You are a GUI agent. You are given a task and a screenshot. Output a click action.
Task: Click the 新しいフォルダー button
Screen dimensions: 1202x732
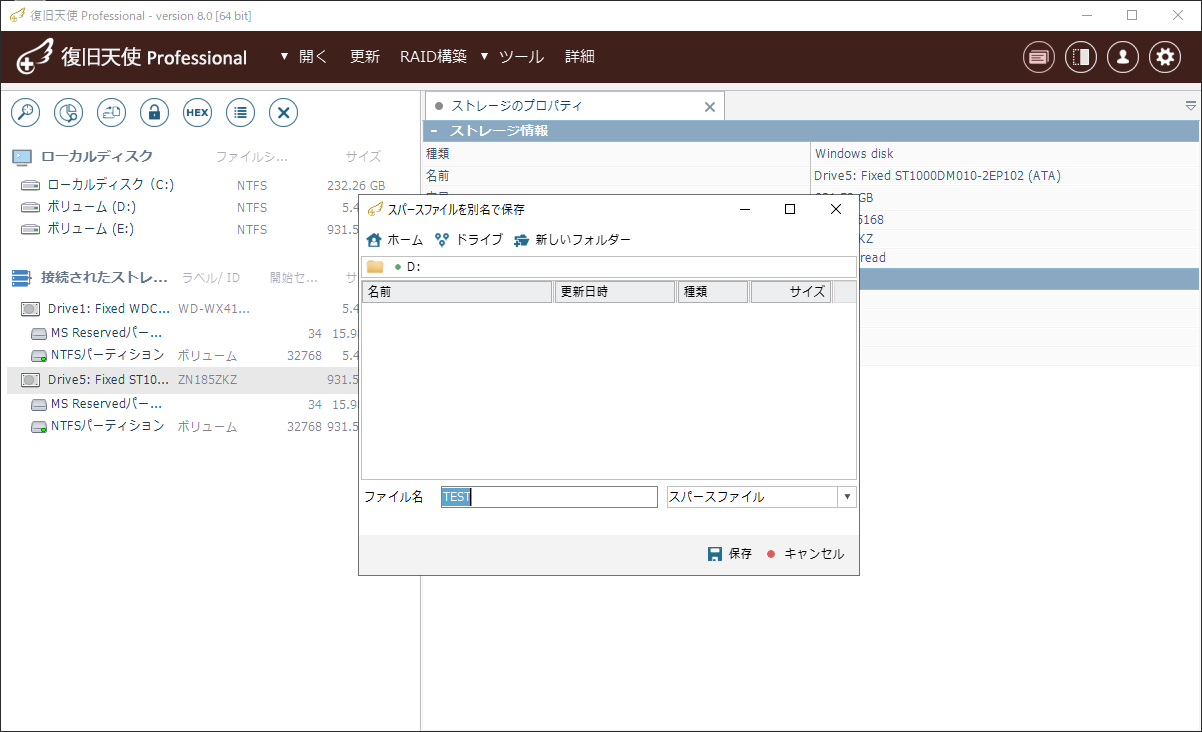coord(572,240)
